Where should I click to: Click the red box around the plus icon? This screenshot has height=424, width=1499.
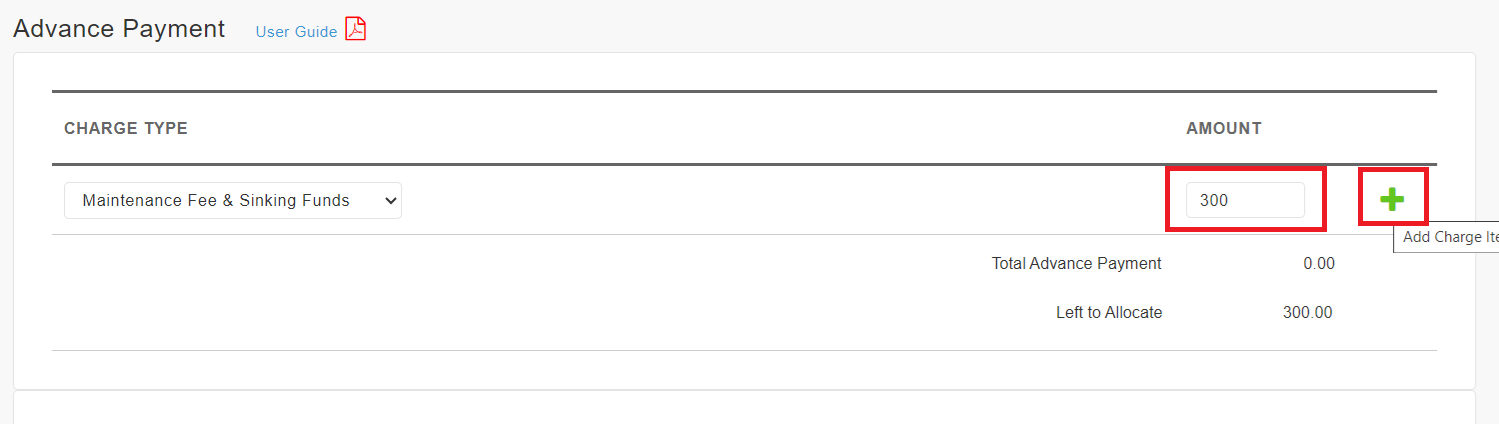tap(1393, 197)
